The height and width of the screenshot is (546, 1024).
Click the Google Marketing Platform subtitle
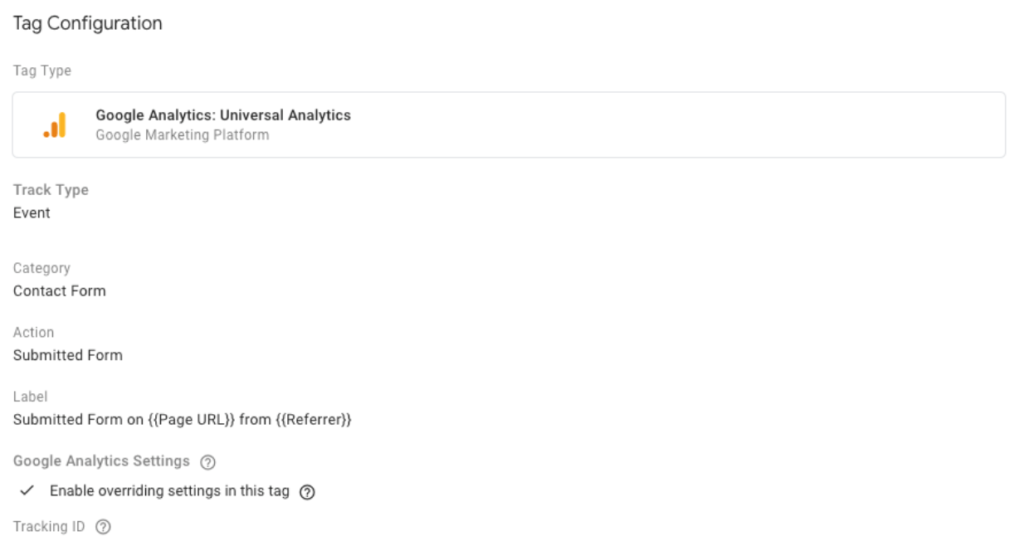(x=182, y=135)
